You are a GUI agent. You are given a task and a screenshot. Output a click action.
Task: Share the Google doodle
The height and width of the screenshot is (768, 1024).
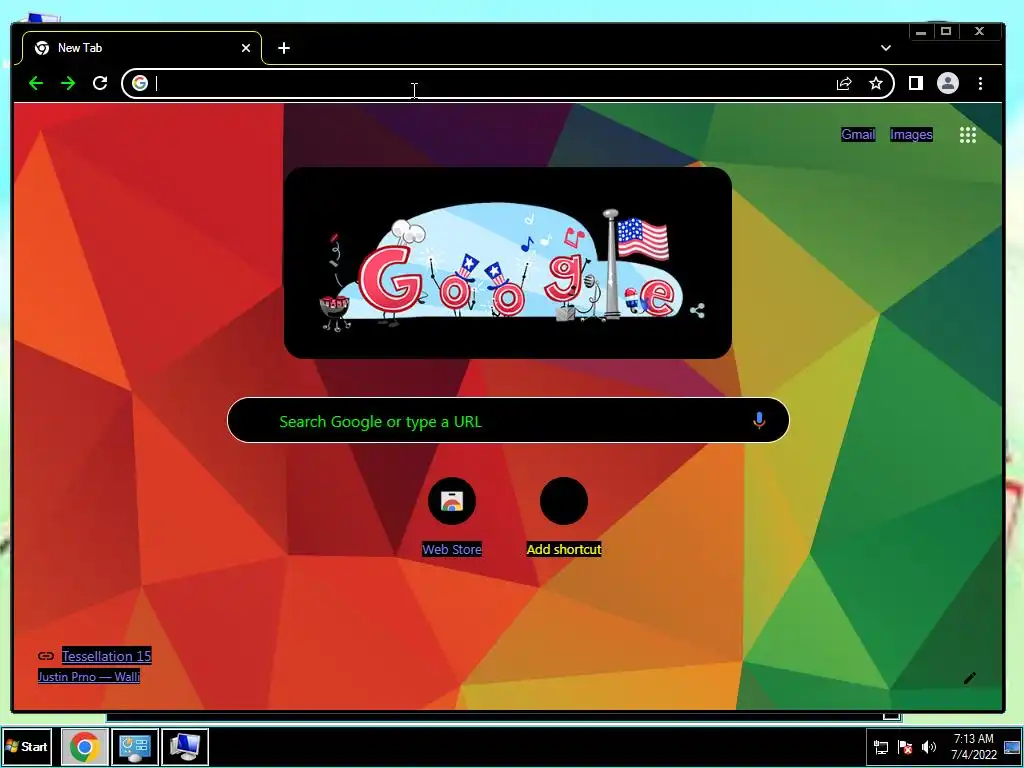tap(697, 310)
